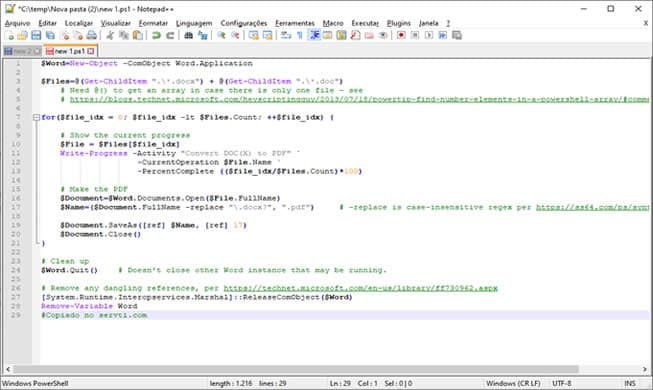653x390 pixels.
Task: Click the UTF-8 encoding in the status bar
Action: click(x=561, y=383)
